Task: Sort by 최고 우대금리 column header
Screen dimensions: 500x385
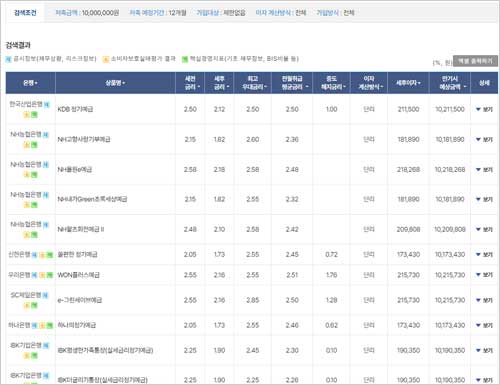Action: 253,83
